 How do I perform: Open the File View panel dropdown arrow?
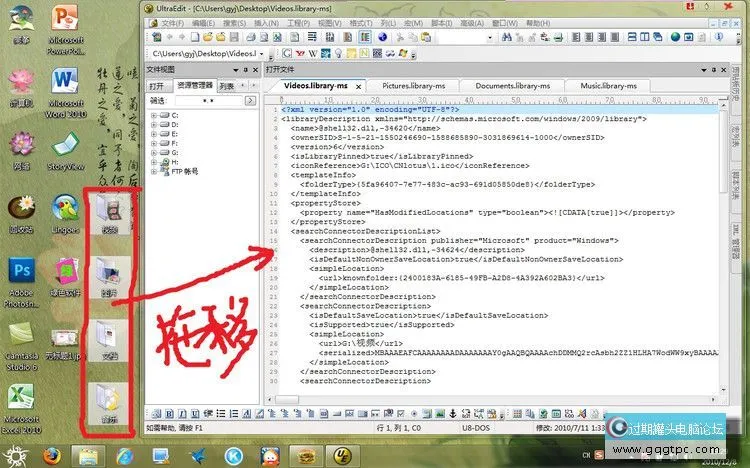pyautogui.click(x=236, y=70)
